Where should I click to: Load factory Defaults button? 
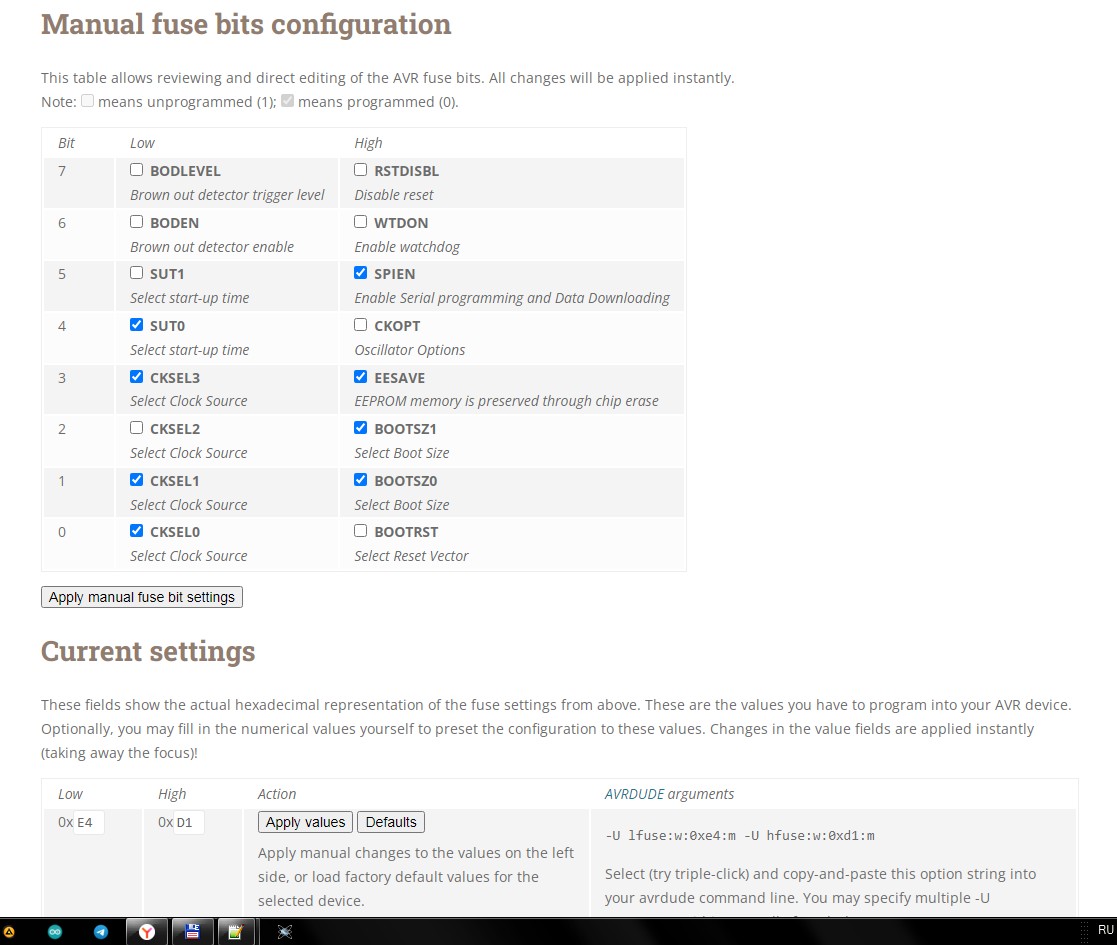[x=391, y=822]
